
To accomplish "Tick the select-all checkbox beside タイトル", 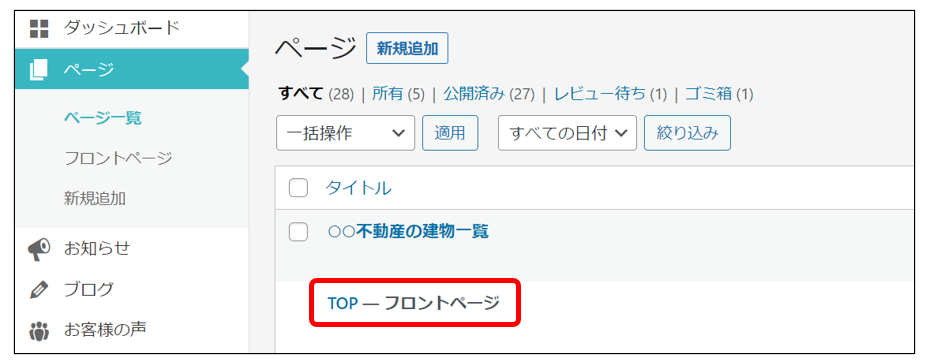I will pyautogui.click(x=298, y=188).
